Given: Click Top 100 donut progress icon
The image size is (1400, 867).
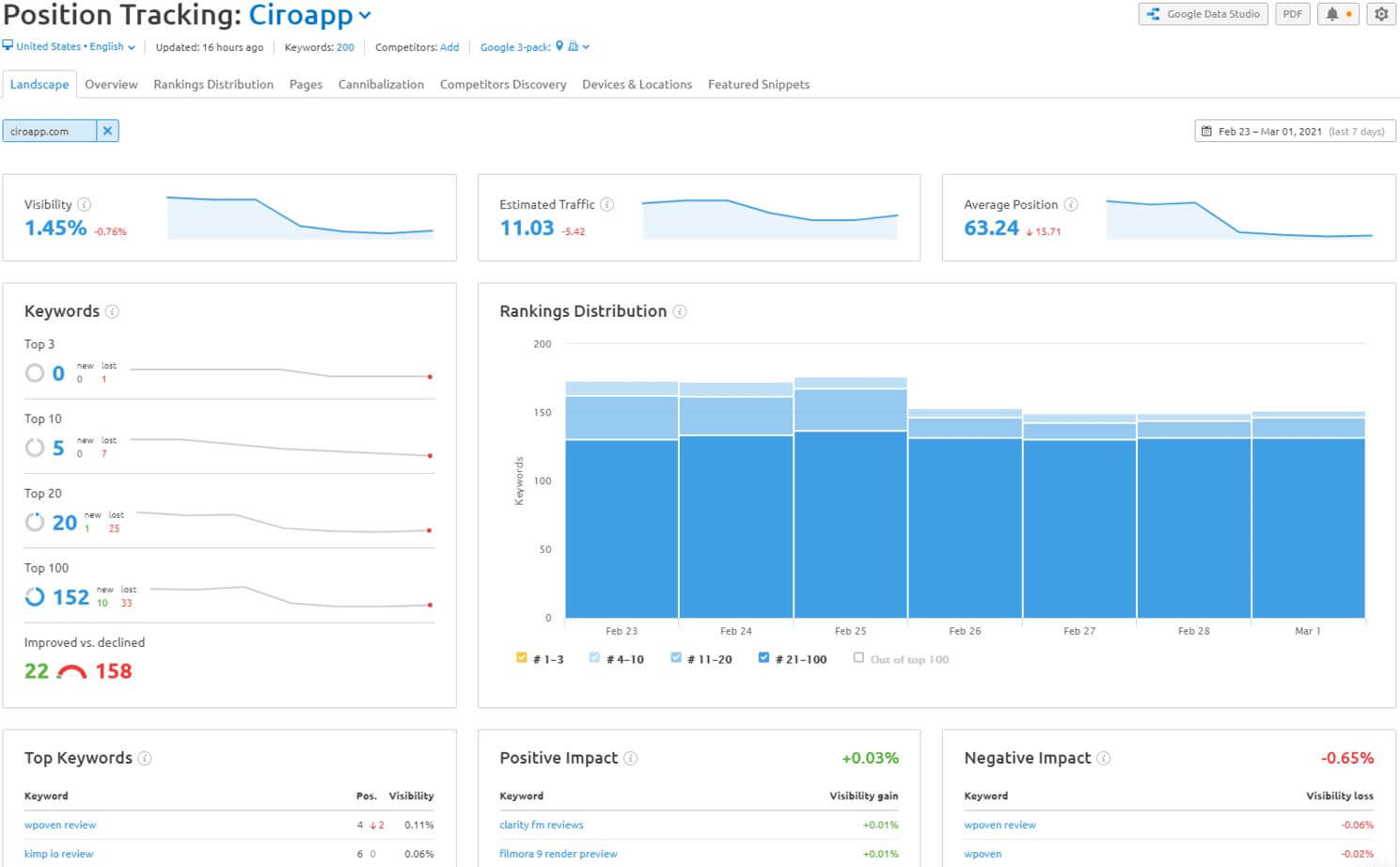Looking at the screenshot, I should (x=35, y=597).
